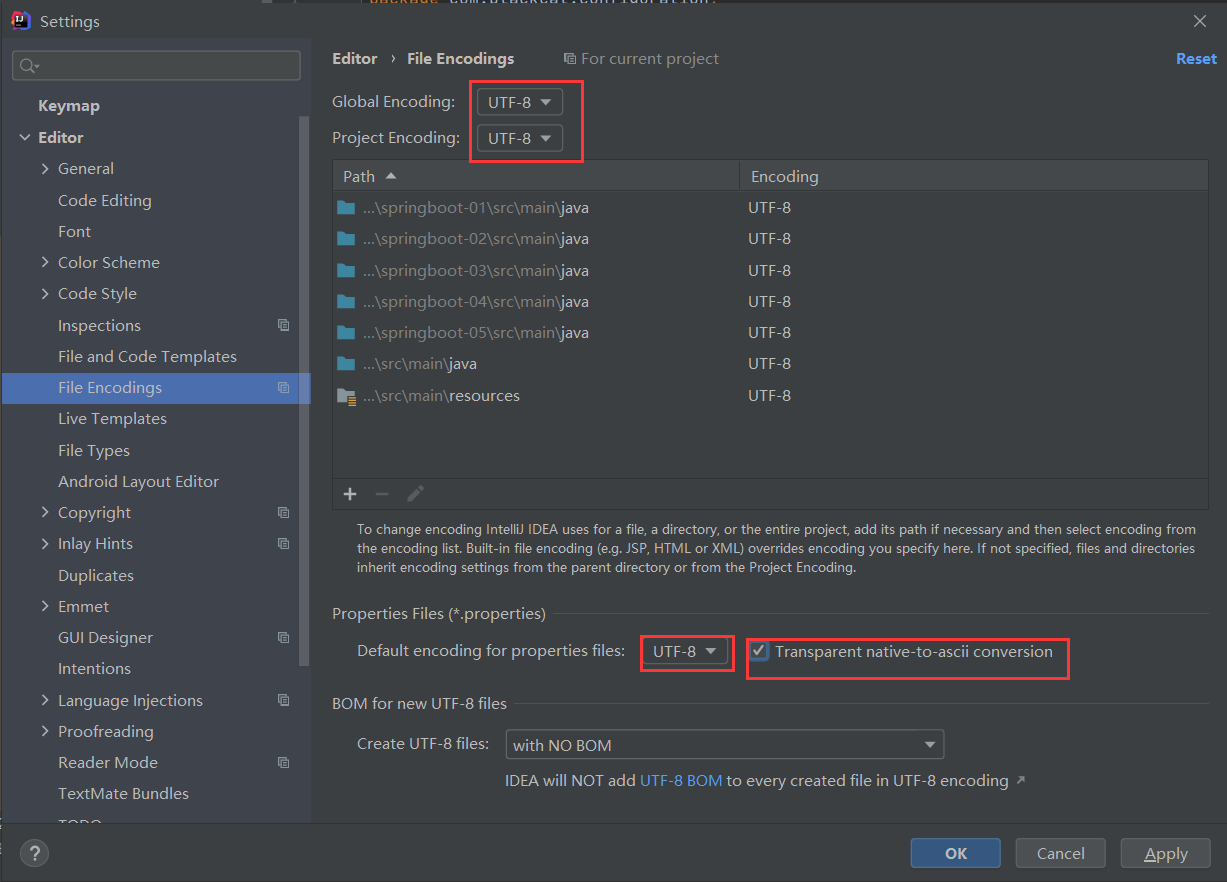The height and width of the screenshot is (882, 1227).
Task: Click folder icon of springboot-03 path
Action: 346,270
